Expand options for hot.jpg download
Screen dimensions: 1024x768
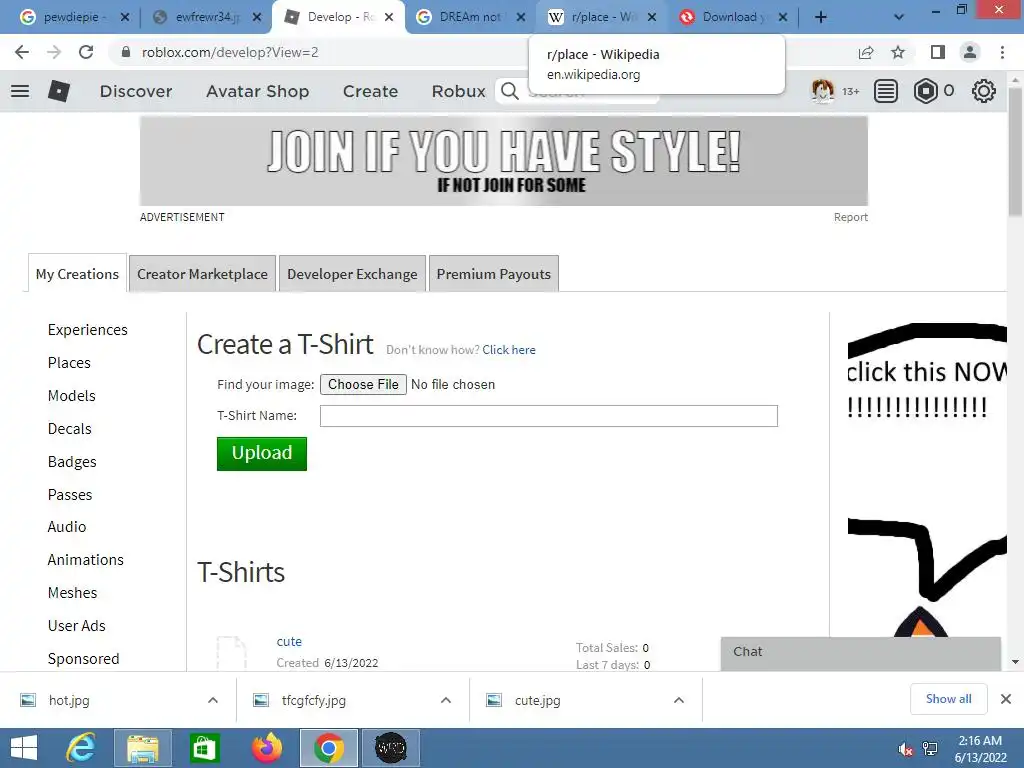pos(213,700)
